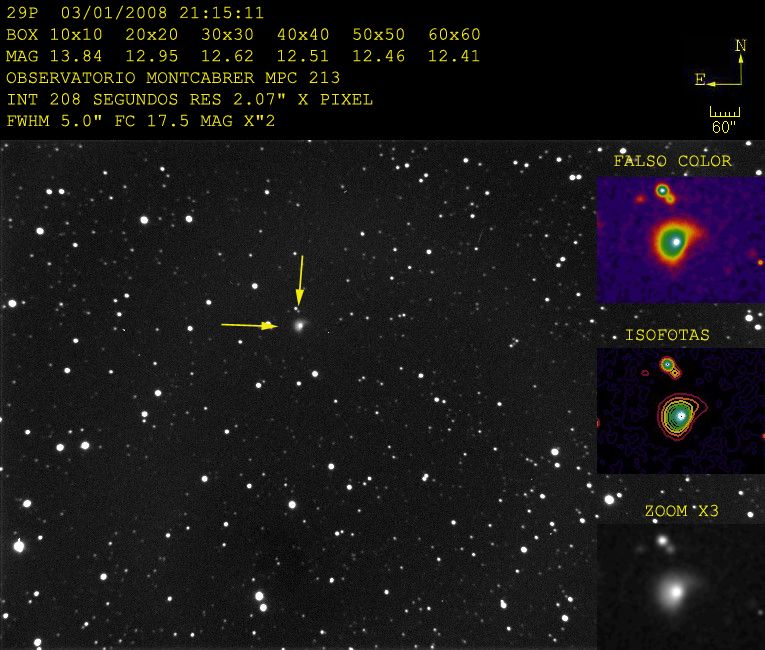Click the magnitude value 12.41

[x=454, y=56]
